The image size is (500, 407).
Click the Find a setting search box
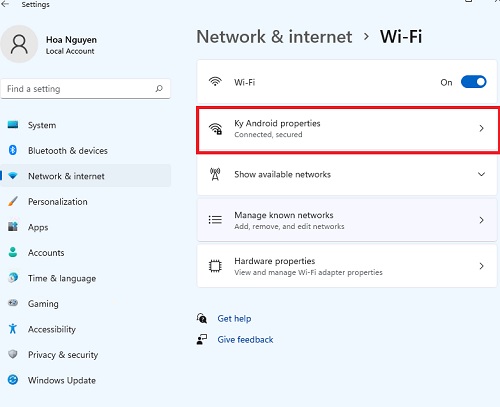(86, 89)
